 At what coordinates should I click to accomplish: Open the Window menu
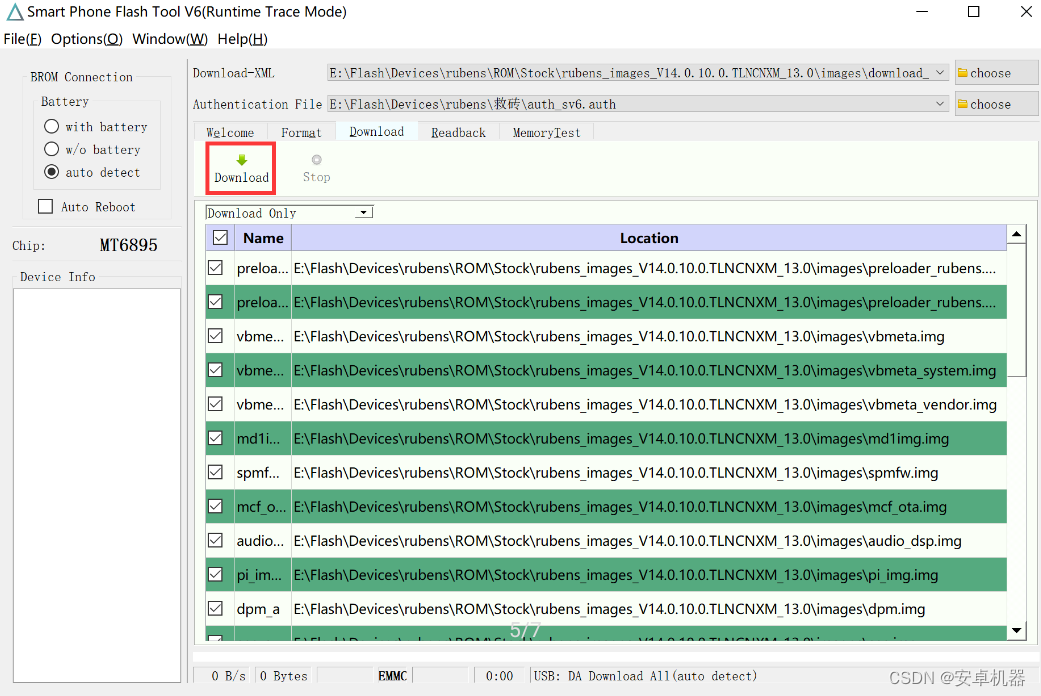coord(170,39)
